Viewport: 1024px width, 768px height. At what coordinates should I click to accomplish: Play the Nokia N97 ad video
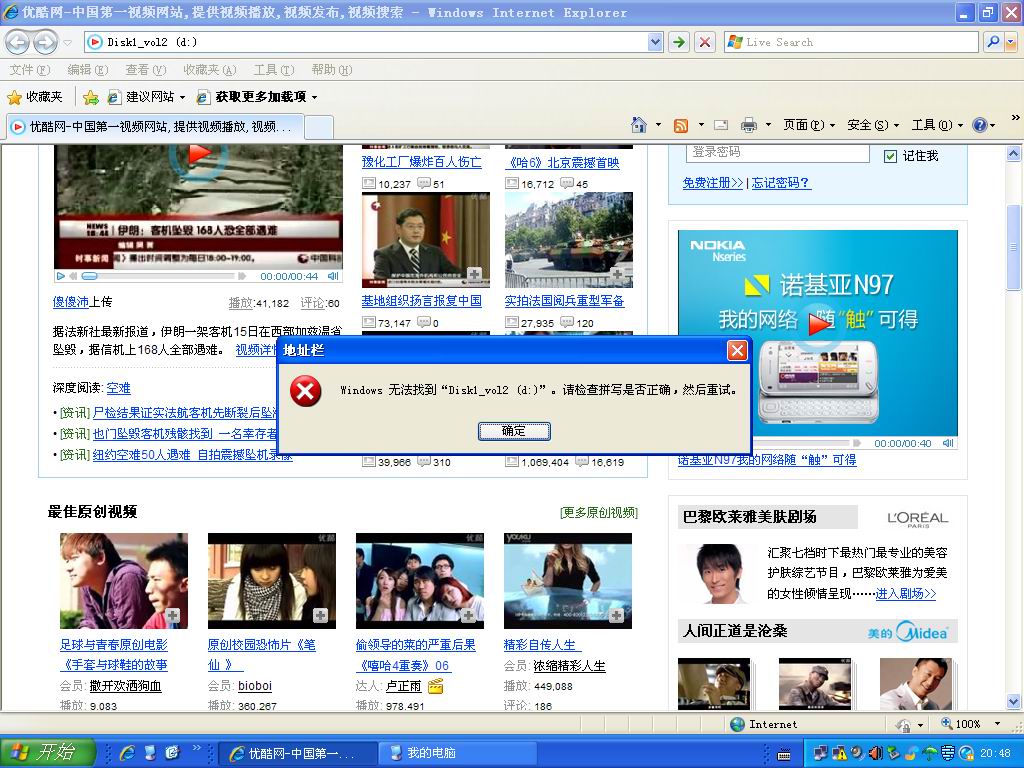818,323
